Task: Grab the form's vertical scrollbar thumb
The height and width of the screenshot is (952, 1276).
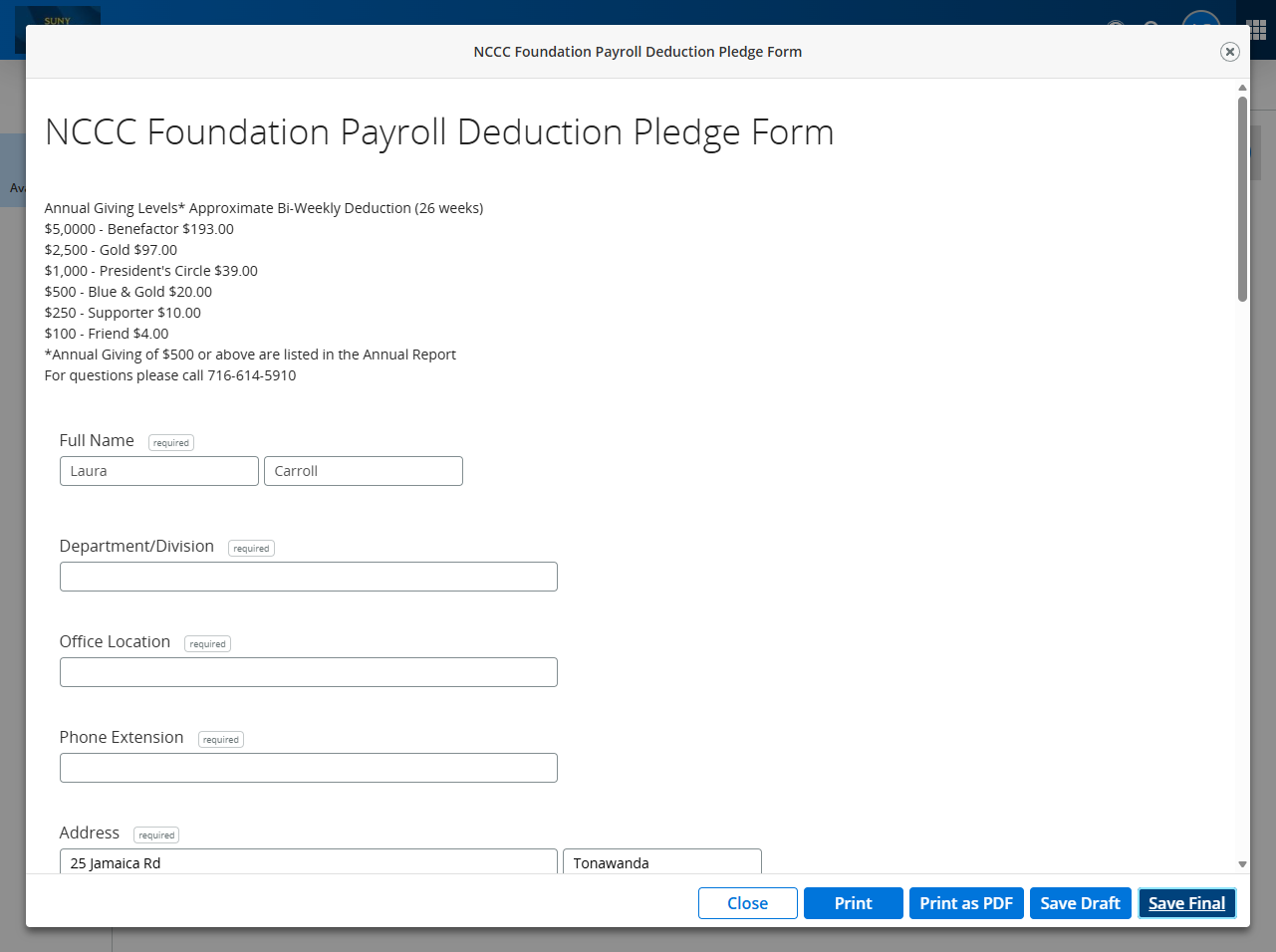Action: click(x=1242, y=198)
